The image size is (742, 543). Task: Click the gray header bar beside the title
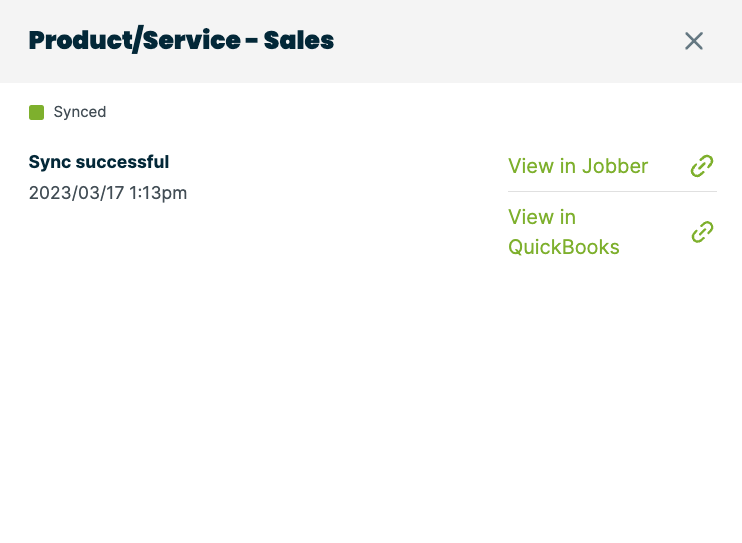[x=500, y=41]
